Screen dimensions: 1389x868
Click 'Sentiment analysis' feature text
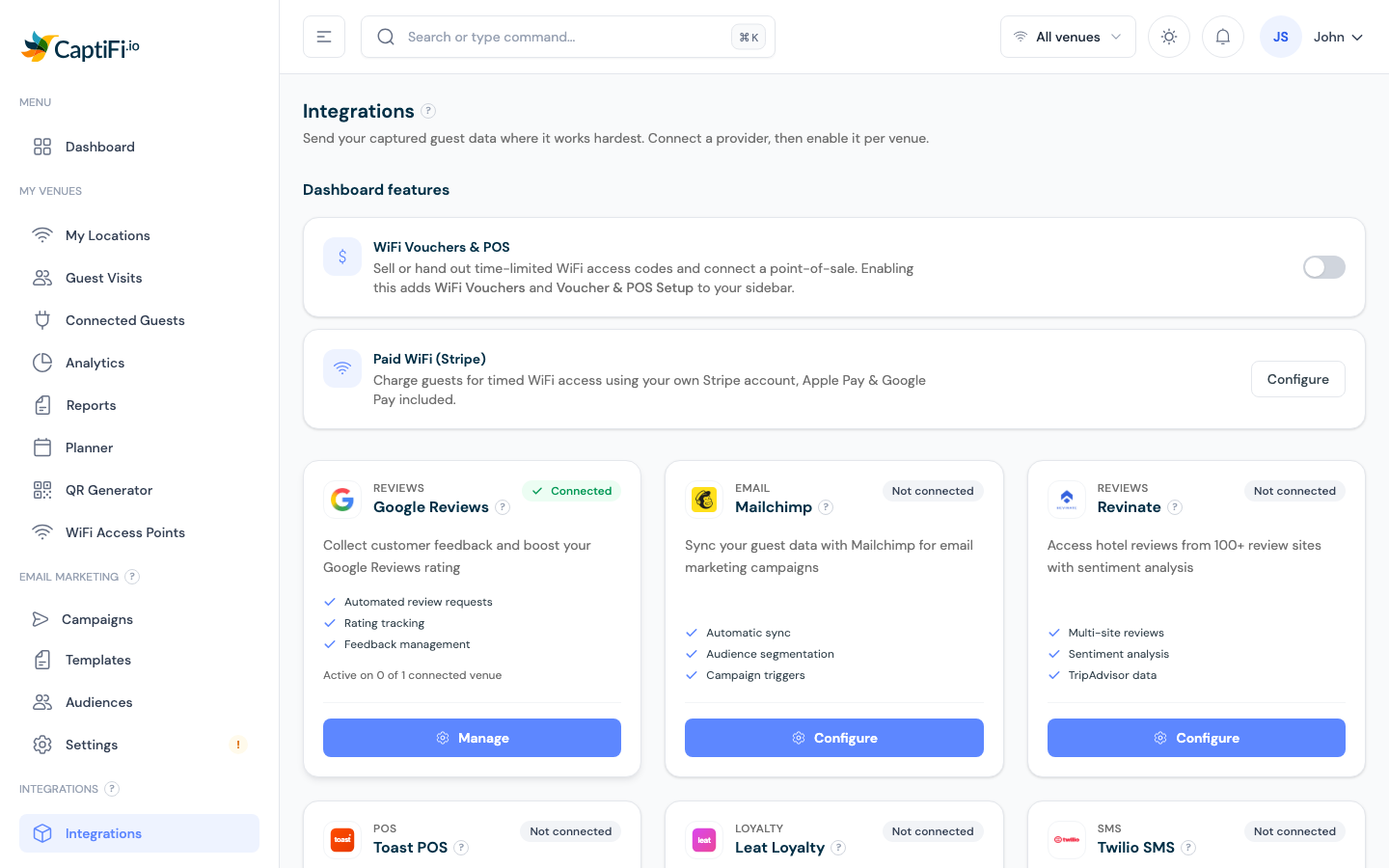click(x=1118, y=654)
